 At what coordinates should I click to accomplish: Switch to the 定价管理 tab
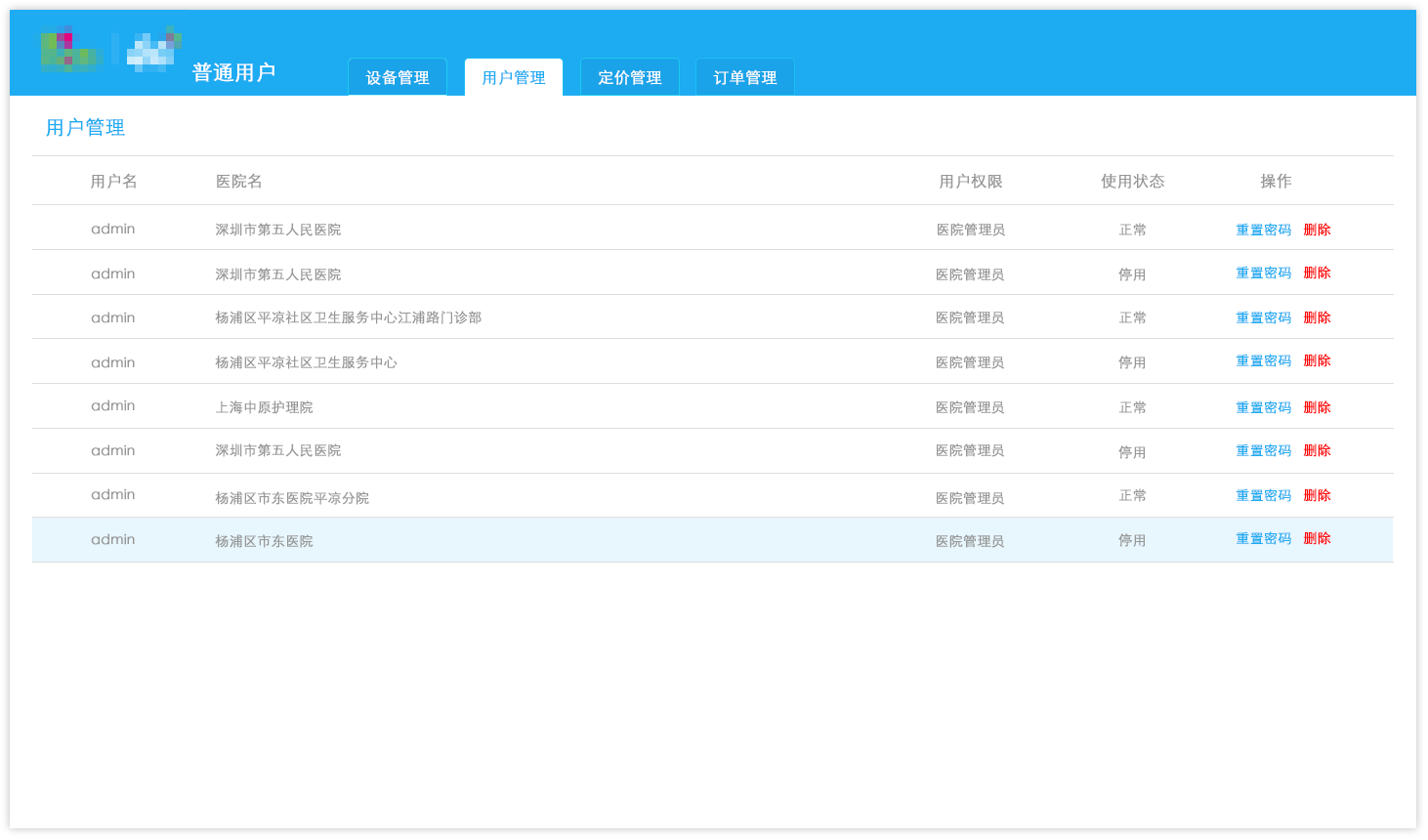[x=630, y=77]
